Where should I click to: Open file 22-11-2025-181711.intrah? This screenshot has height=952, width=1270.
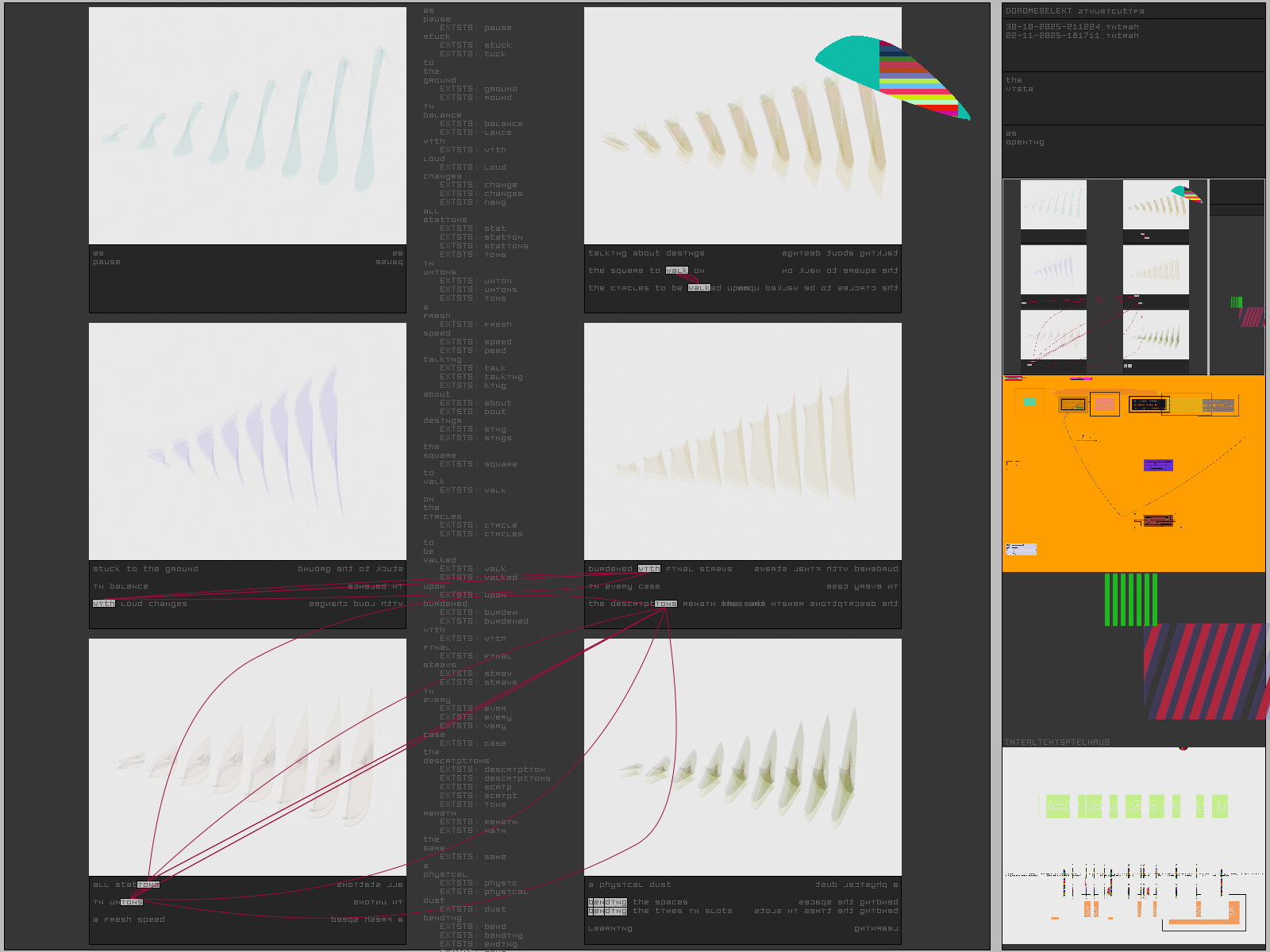pos(1072,36)
